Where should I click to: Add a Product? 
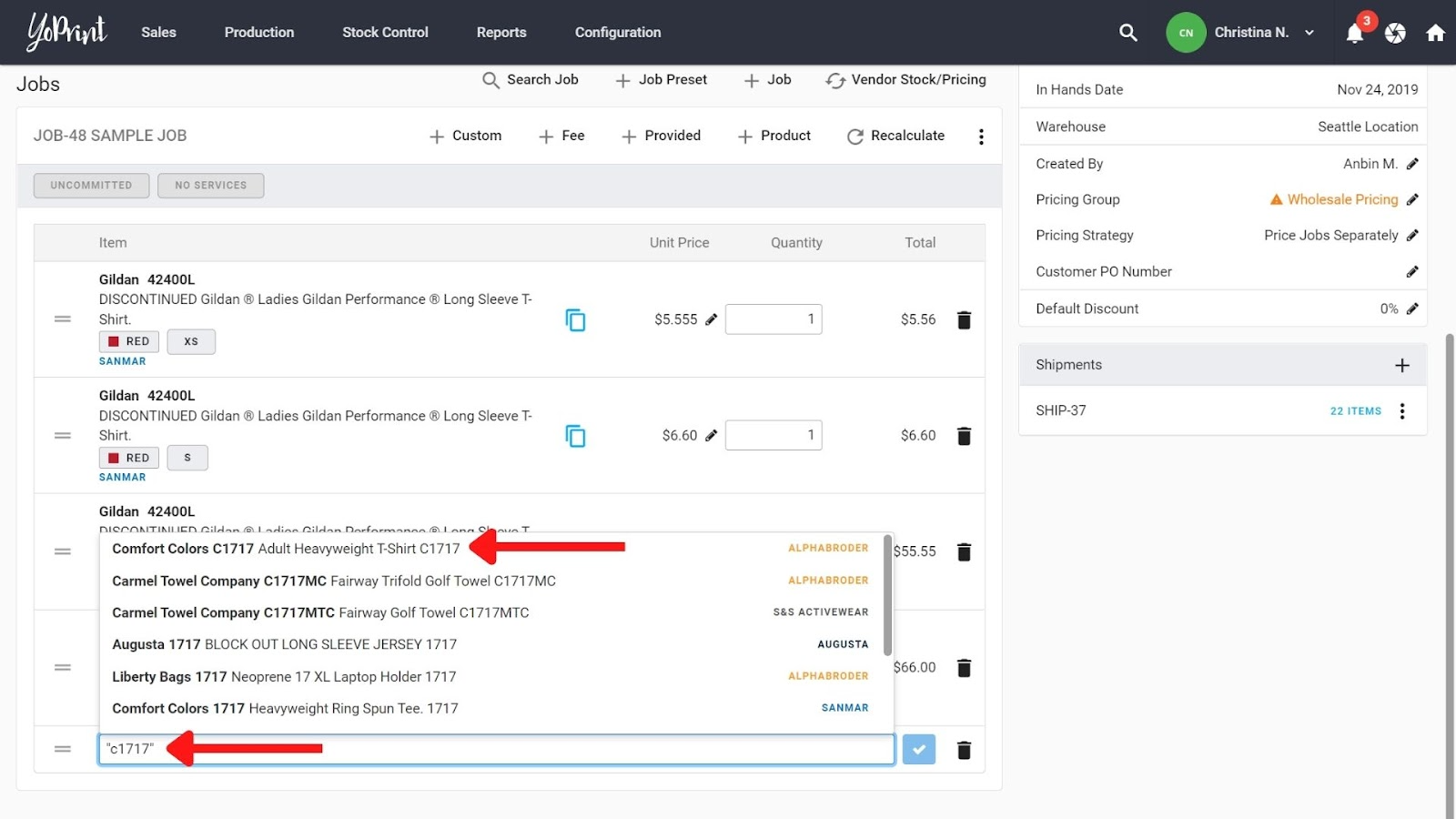773,136
